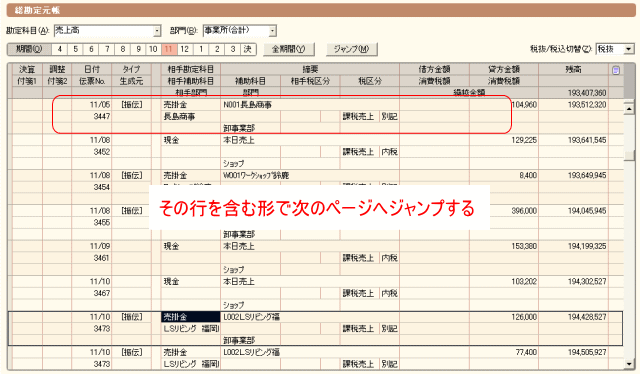Select period month 7
The height and width of the screenshot is (374, 640).
[x=107, y=49]
